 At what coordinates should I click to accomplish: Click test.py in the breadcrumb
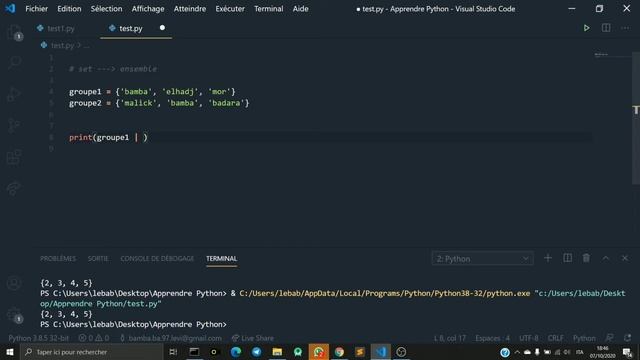[x=62, y=45]
